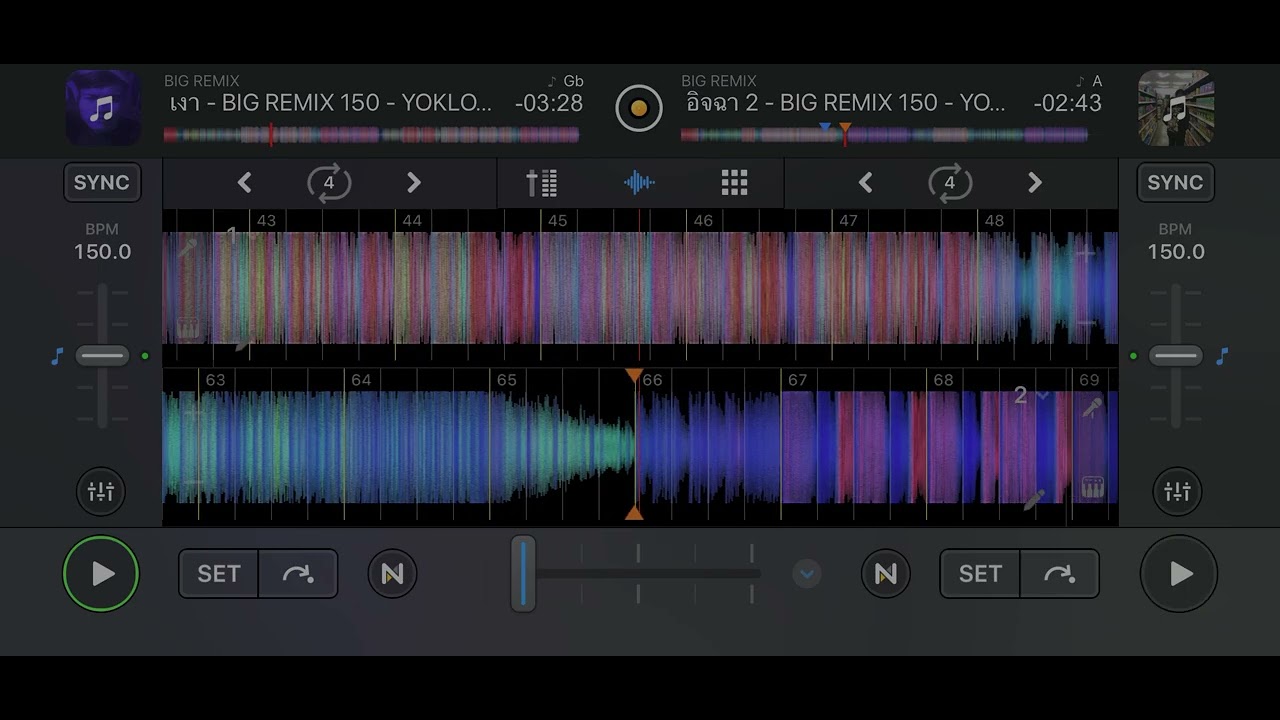1280x720 pixels.
Task: Click the left deck BPM value 150.0
Action: coord(102,252)
